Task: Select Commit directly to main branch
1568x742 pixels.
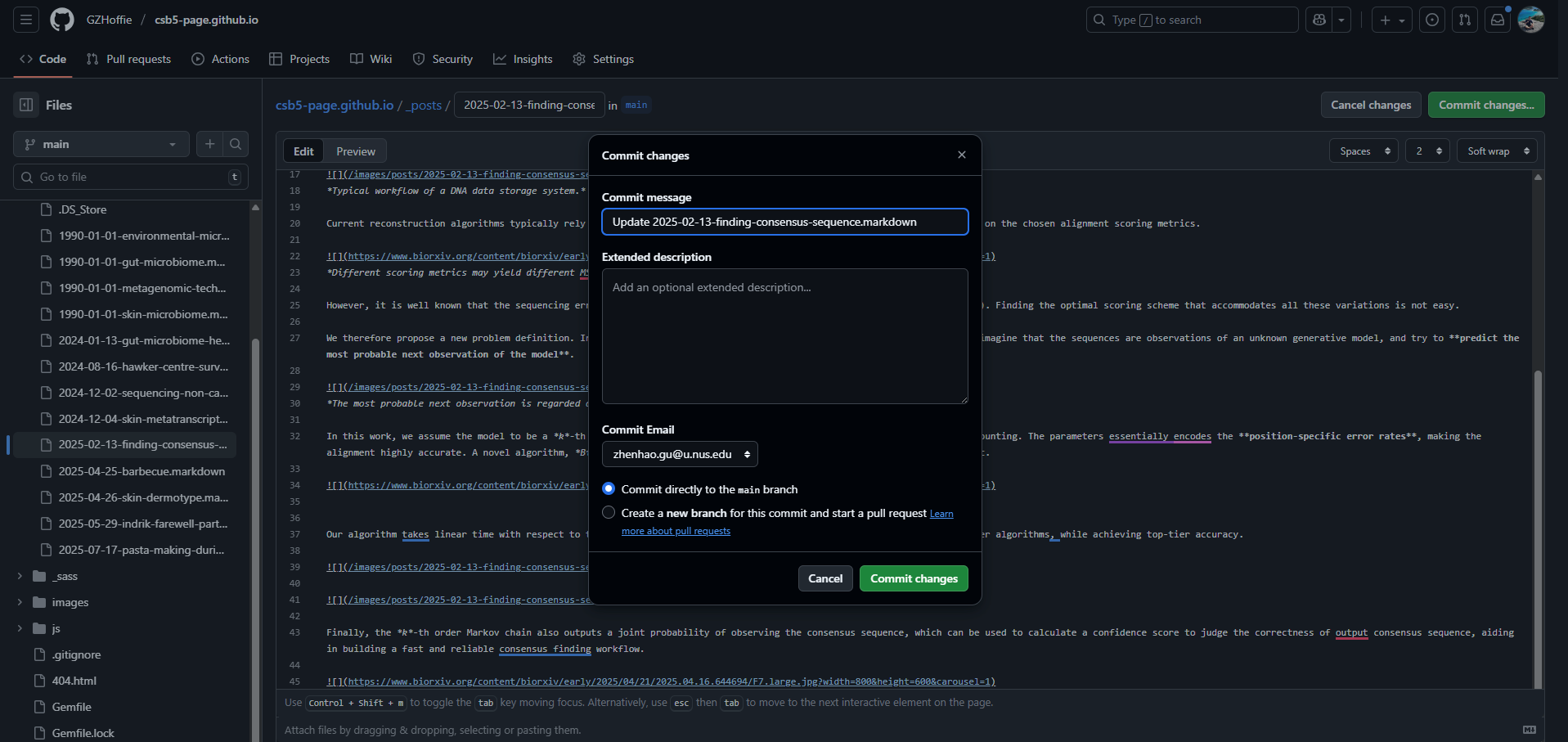Action: click(x=609, y=489)
